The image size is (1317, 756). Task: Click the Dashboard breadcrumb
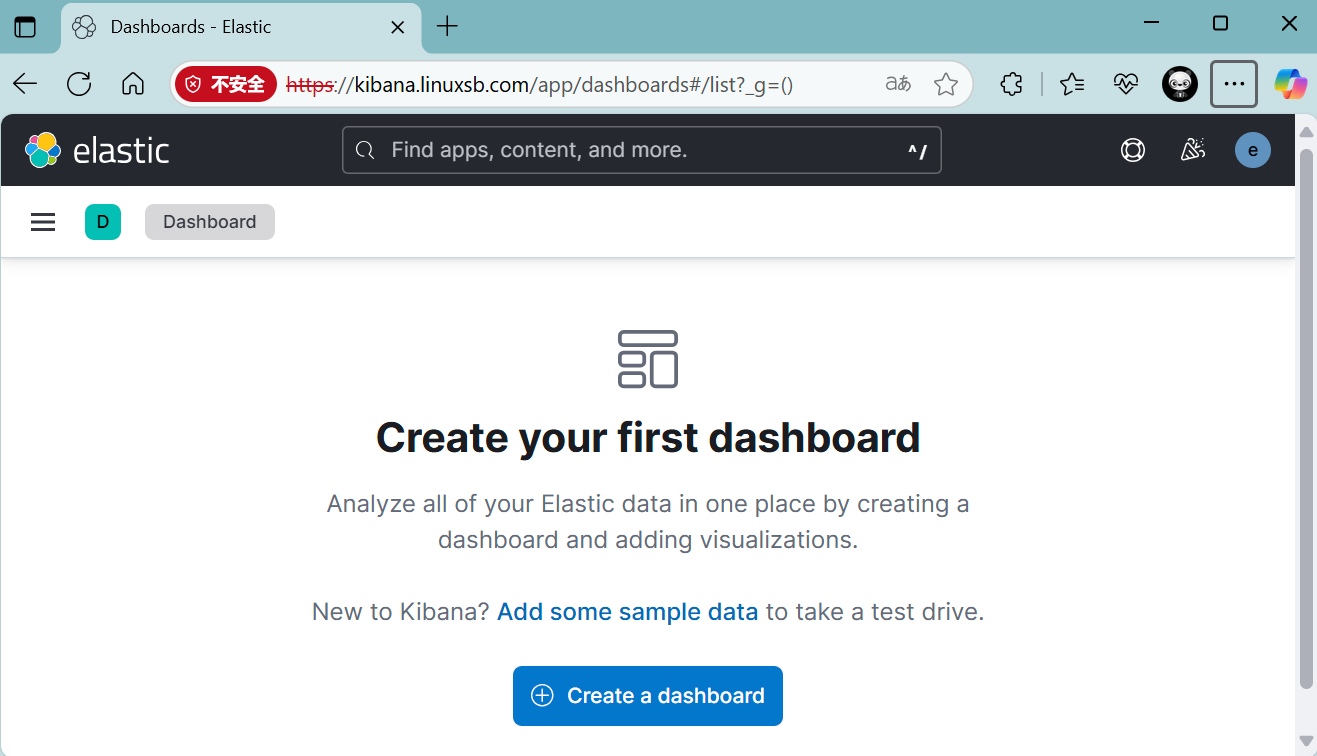pos(209,222)
